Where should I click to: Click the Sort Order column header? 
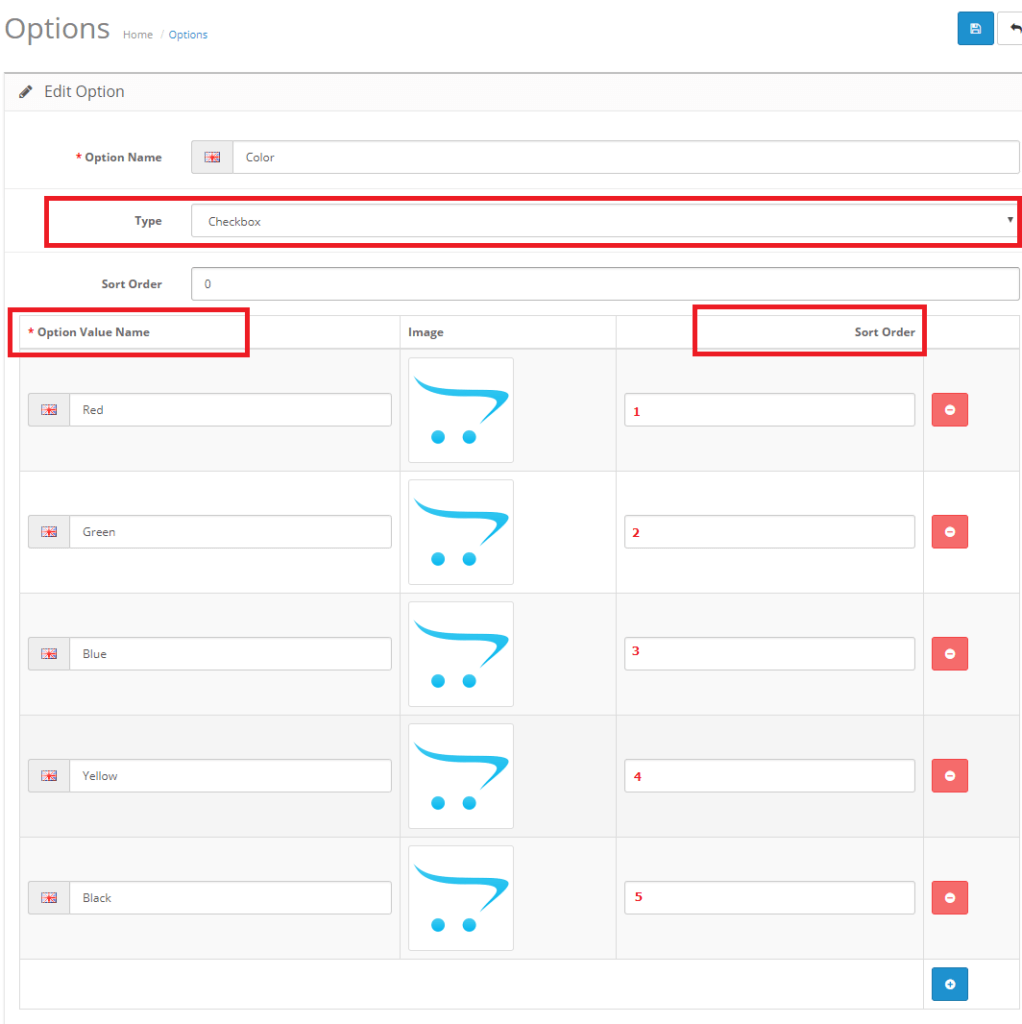point(885,331)
